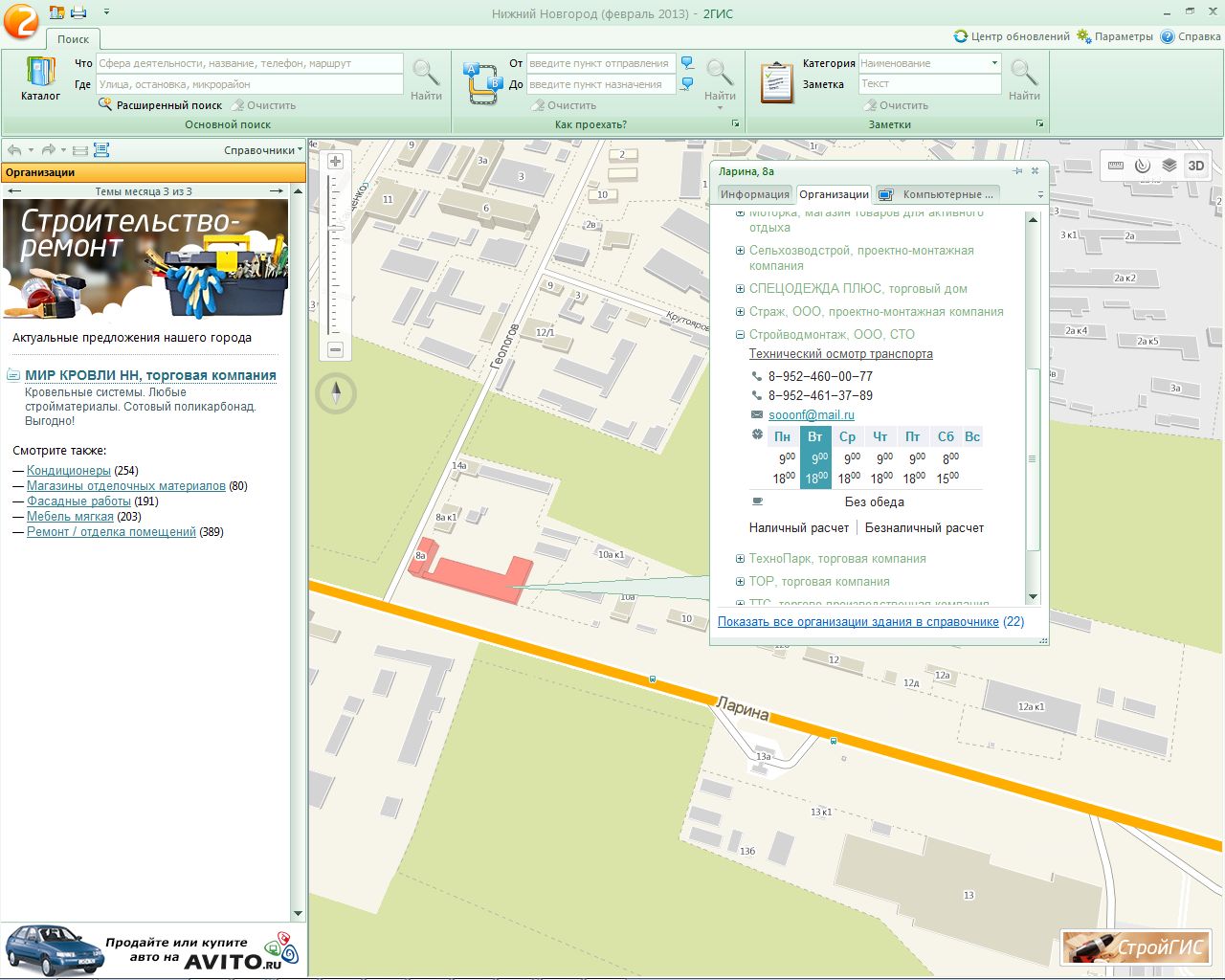Click the Что search input field
Screen dimensions: 1225x980
click(x=249, y=63)
